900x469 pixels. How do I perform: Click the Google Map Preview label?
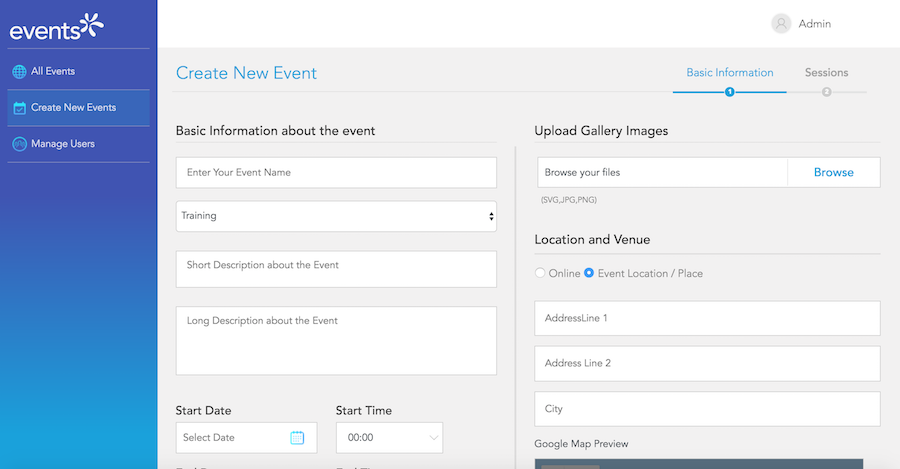(581, 444)
